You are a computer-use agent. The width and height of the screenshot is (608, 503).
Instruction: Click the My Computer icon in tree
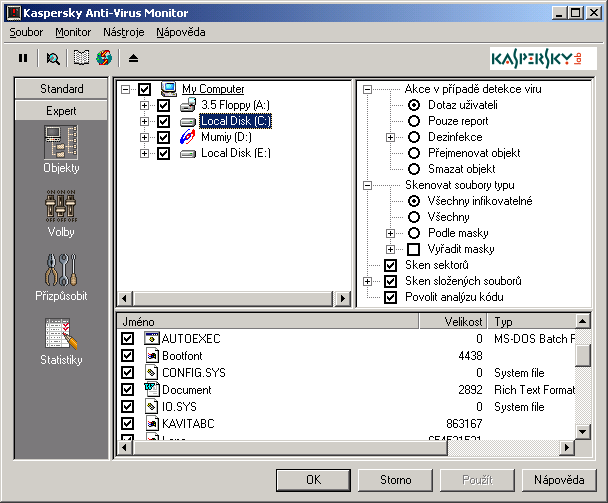pos(169,89)
